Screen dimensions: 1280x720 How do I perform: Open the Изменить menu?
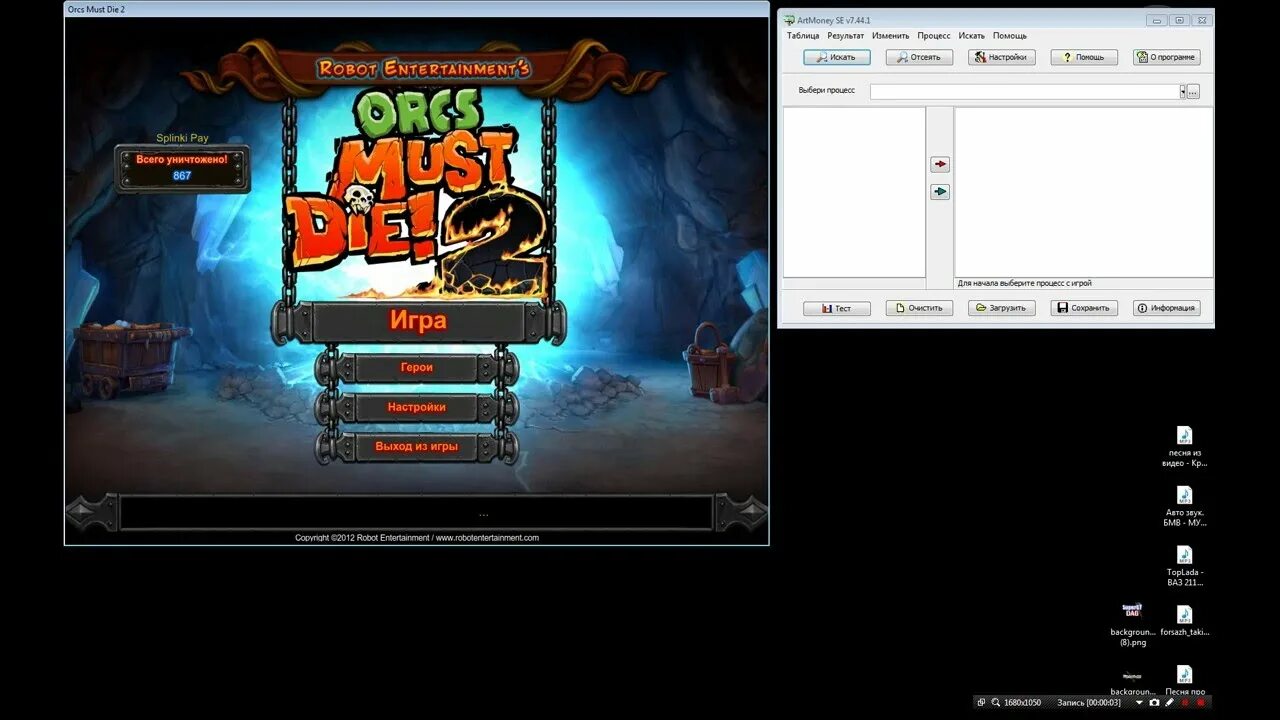(x=891, y=36)
